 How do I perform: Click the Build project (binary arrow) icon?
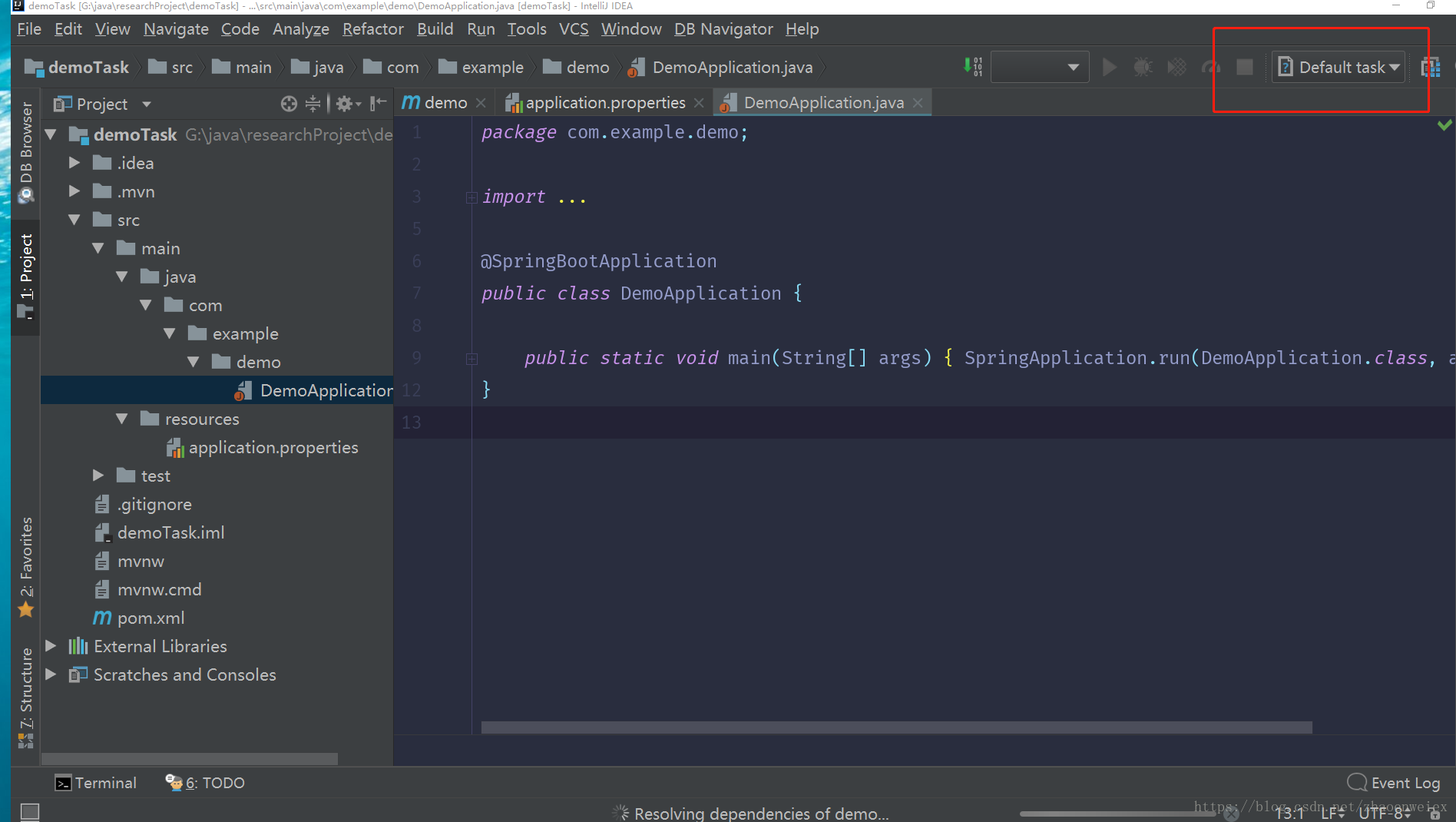[x=973, y=67]
